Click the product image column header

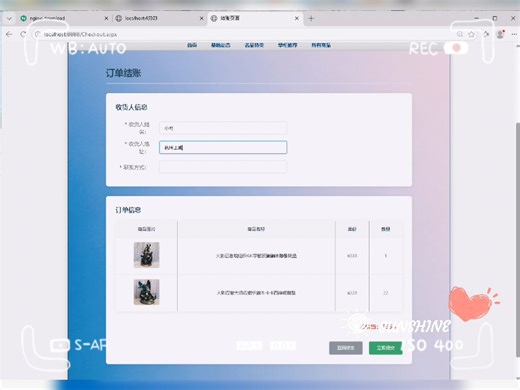pyautogui.click(x=147, y=229)
